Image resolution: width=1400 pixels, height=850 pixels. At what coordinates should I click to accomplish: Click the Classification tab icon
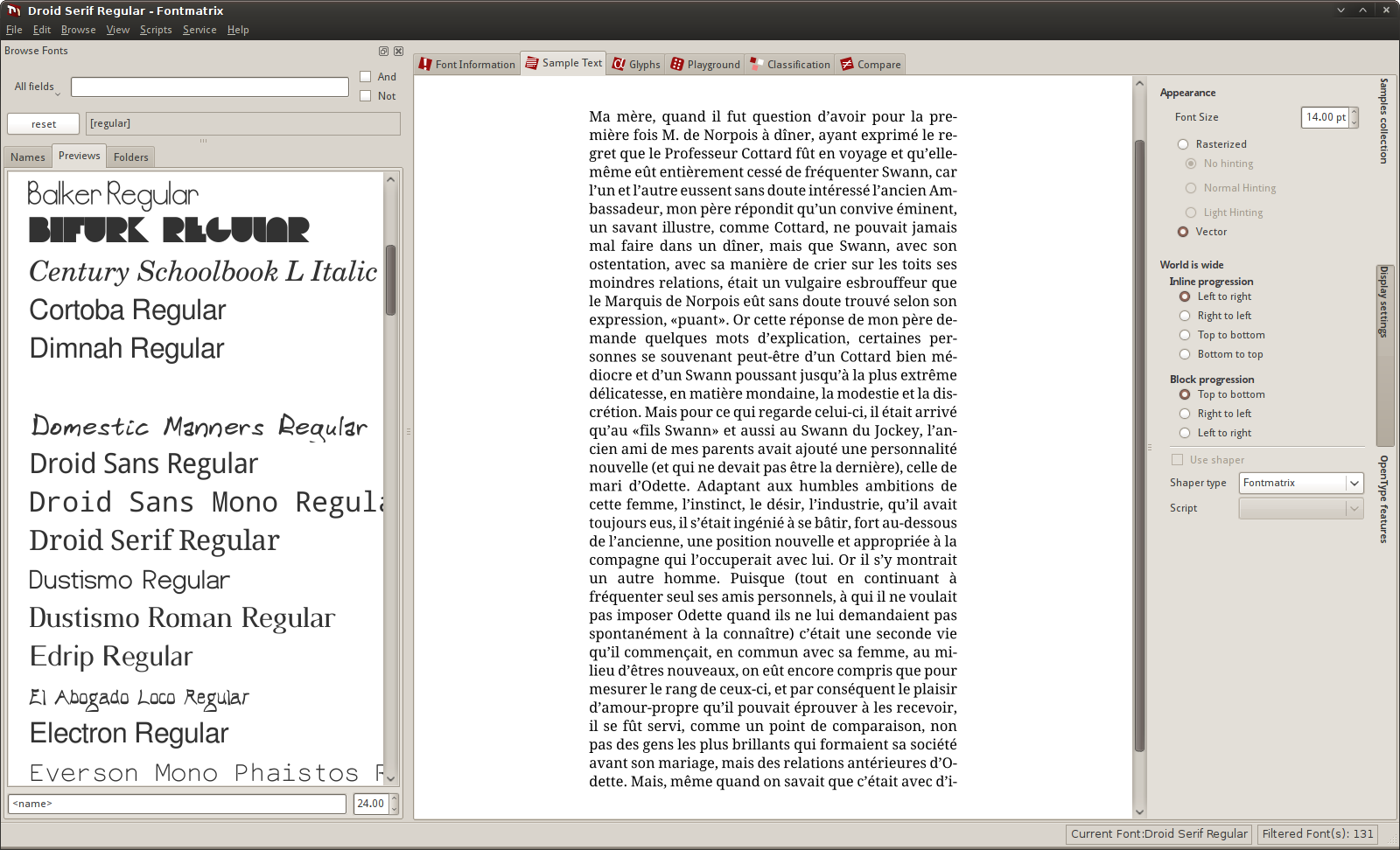[x=757, y=64]
